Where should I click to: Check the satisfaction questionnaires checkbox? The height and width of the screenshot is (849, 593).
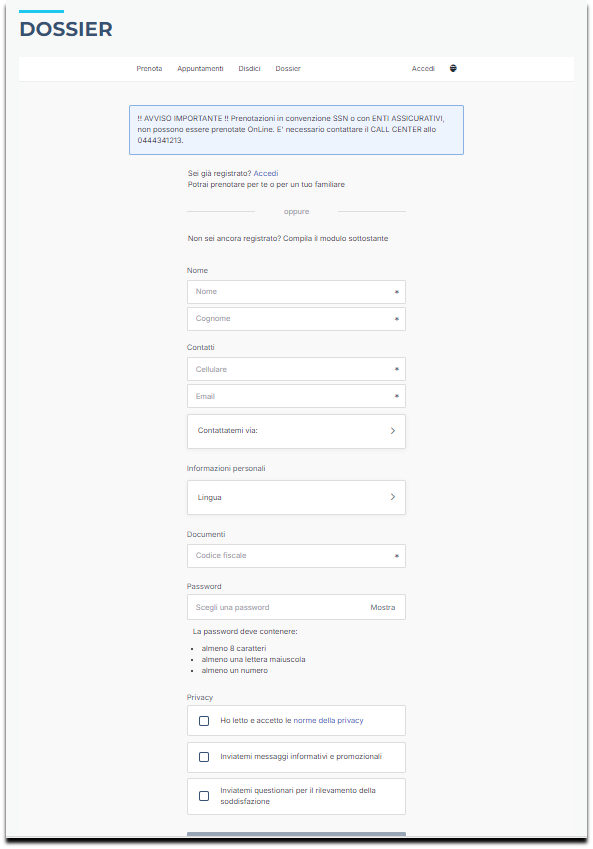(x=204, y=796)
